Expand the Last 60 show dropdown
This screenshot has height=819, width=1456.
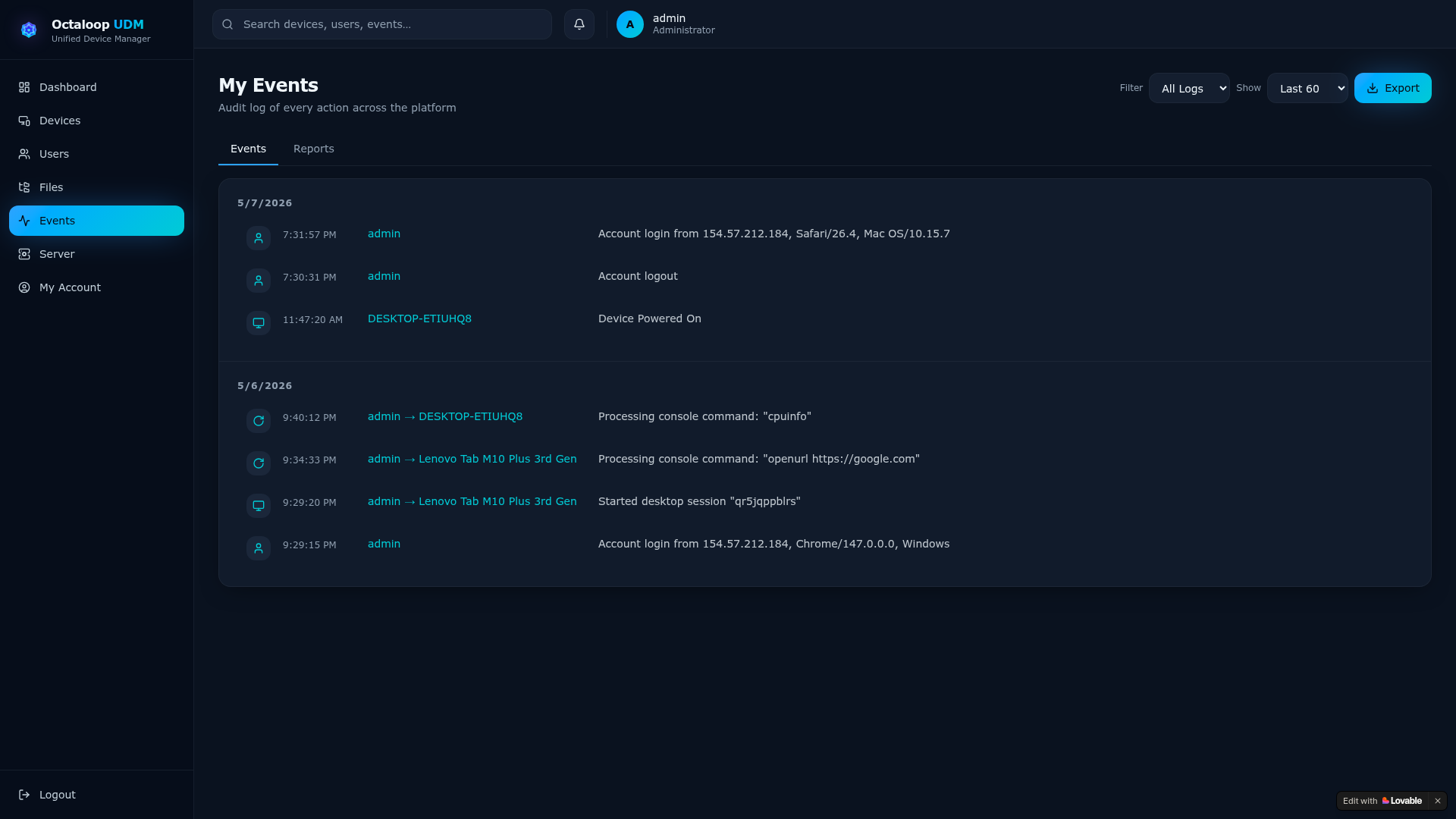pos(1307,88)
